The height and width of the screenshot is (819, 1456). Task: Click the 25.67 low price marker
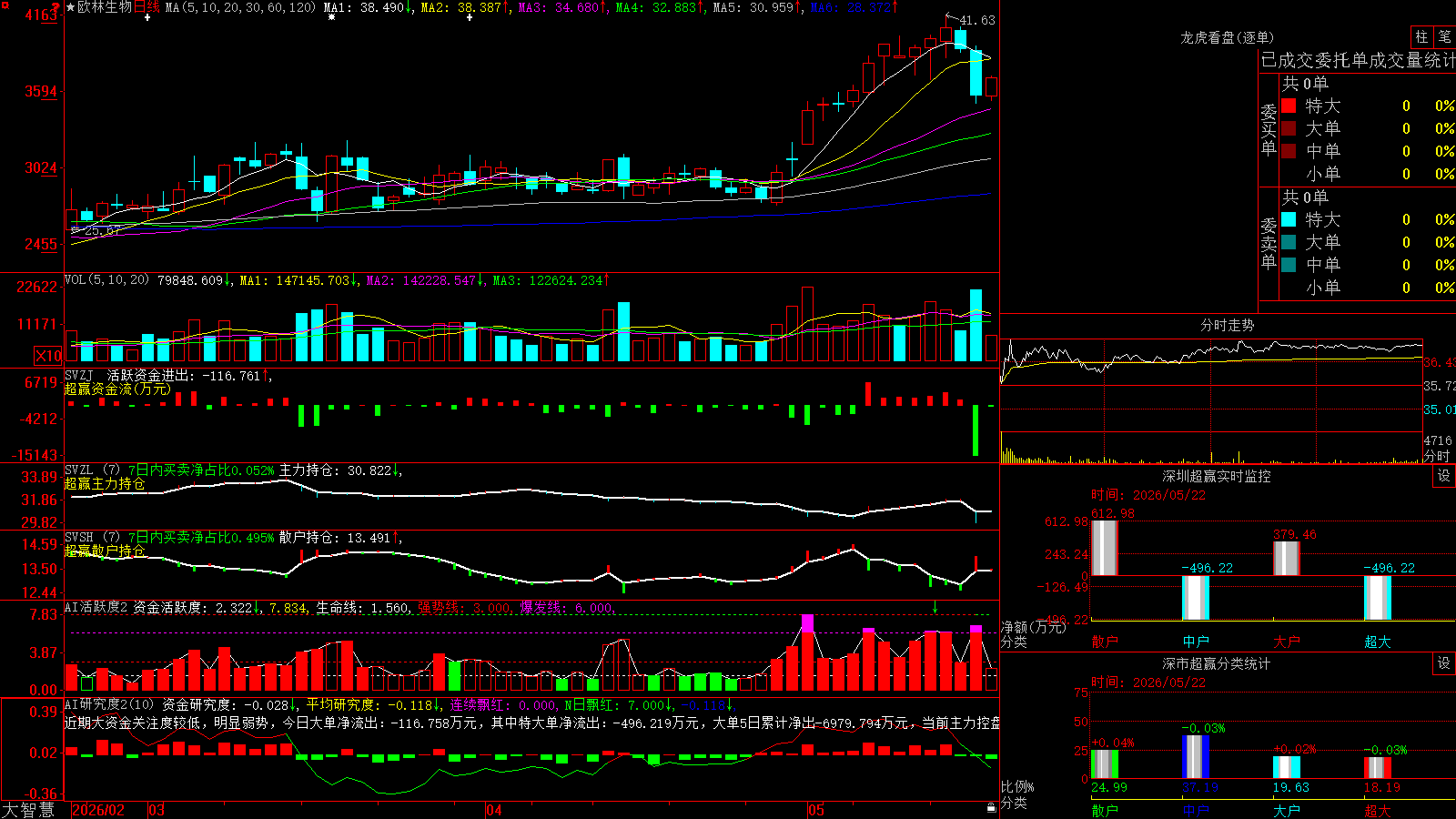(103, 230)
